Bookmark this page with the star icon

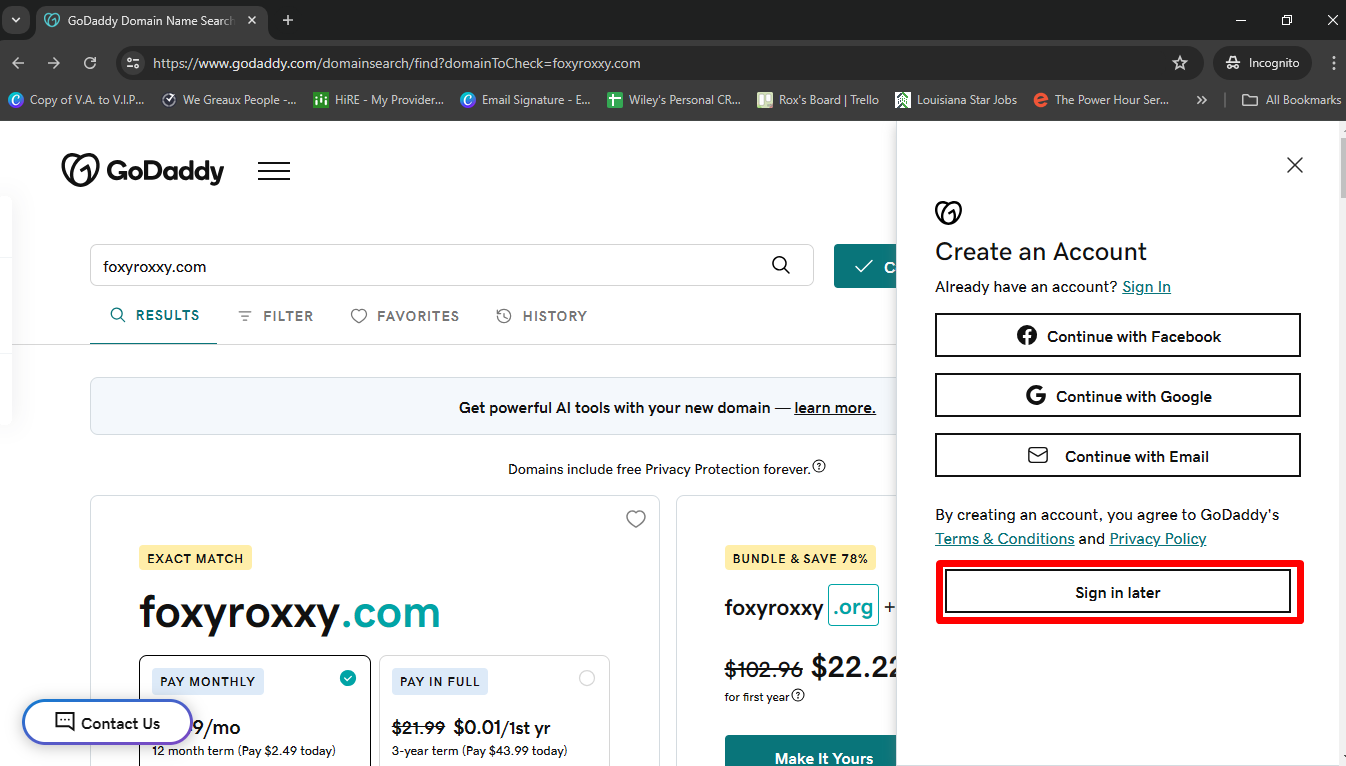click(1180, 63)
